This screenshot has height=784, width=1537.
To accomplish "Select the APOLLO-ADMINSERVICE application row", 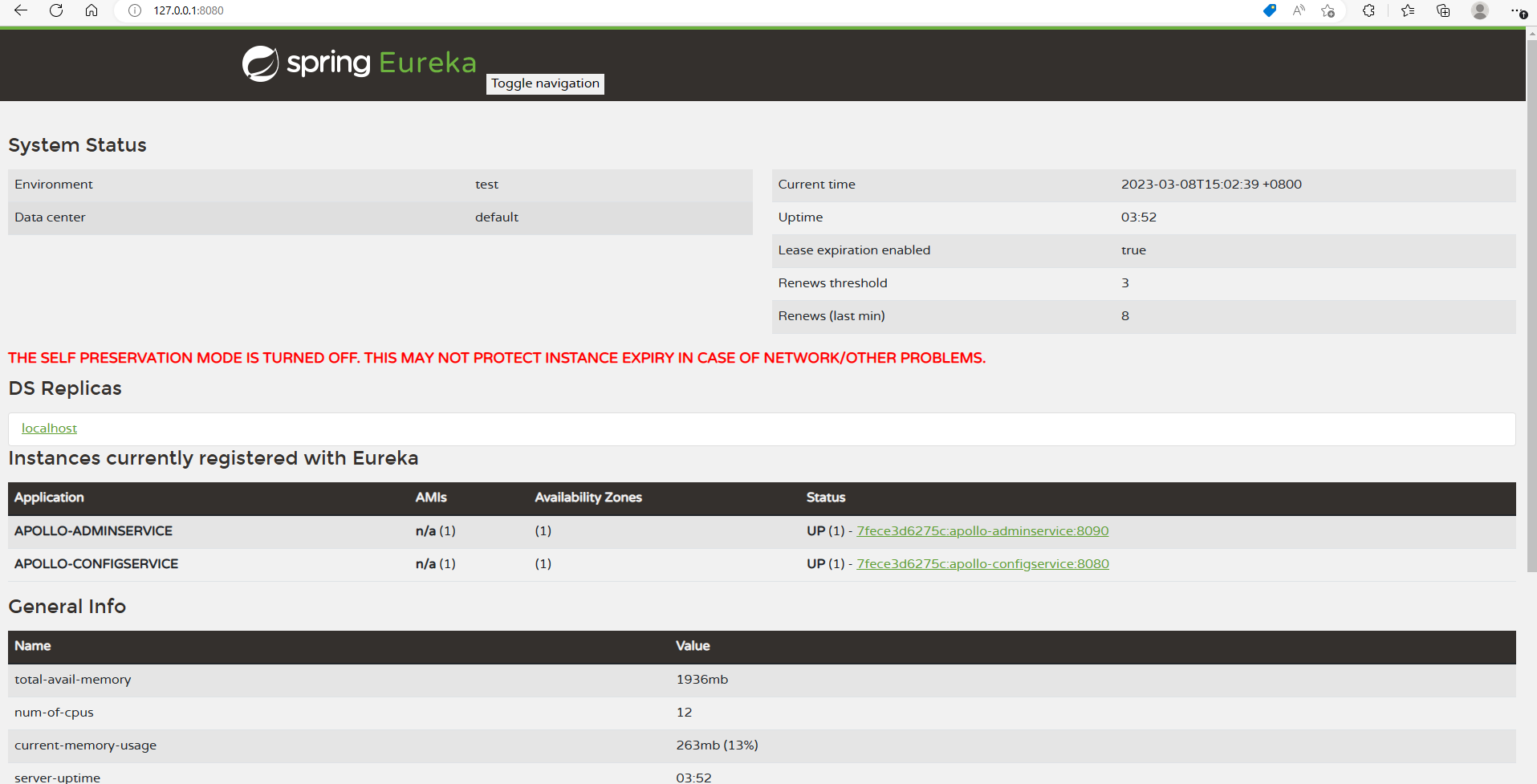I will click(762, 531).
